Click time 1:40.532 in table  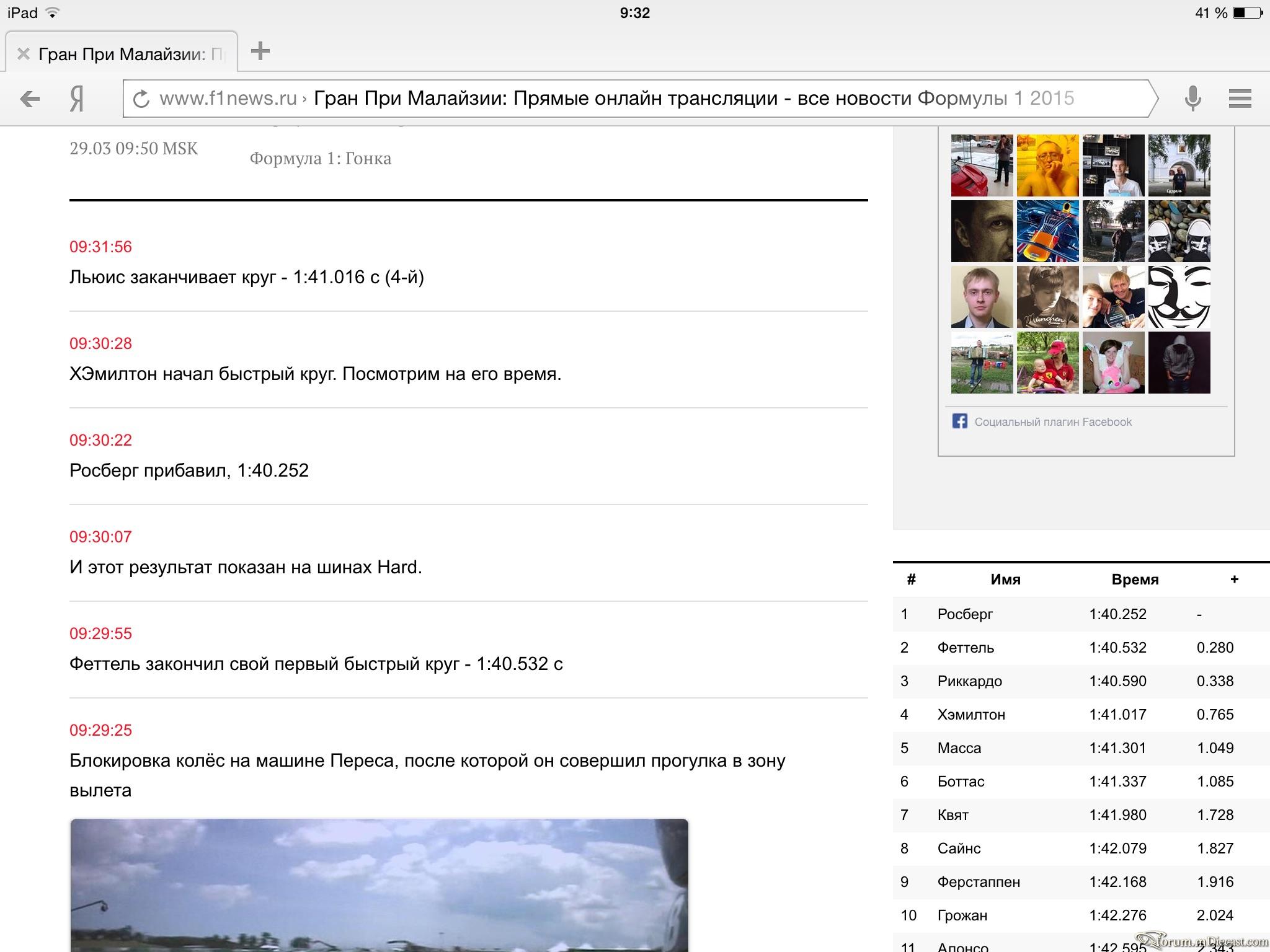1117,648
